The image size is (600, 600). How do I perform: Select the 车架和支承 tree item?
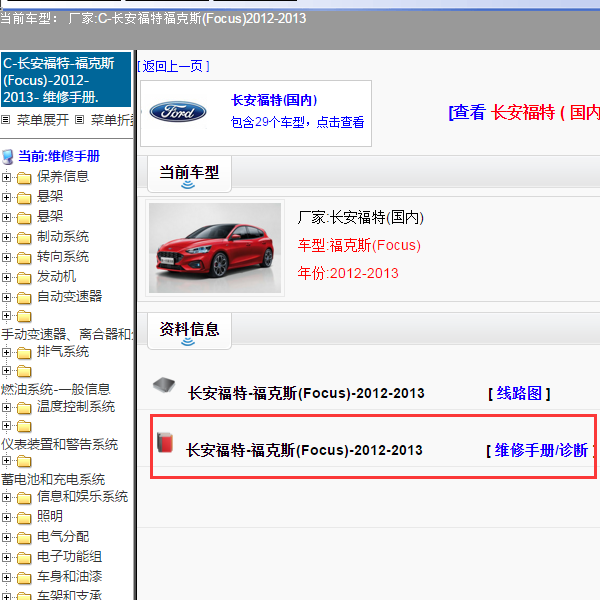click(69, 595)
